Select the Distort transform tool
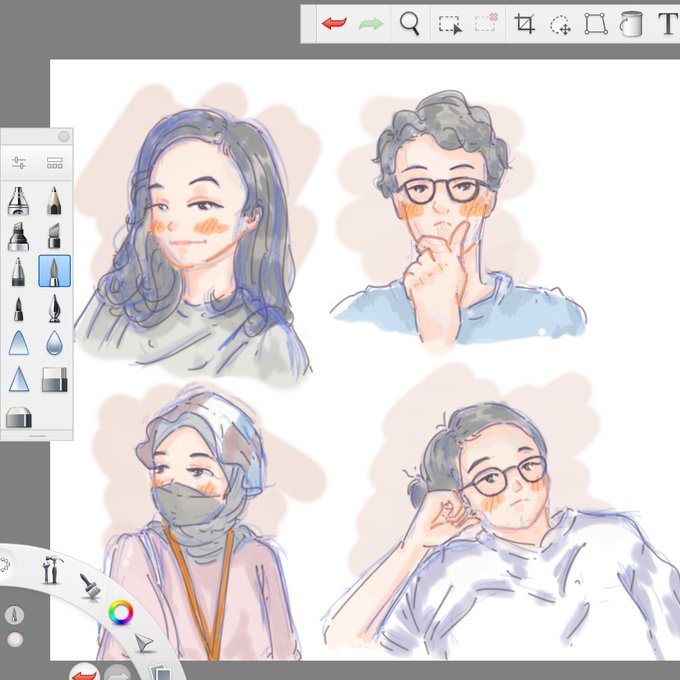The height and width of the screenshot is (680, 680). pyautogui.click(x=595, y=23)
